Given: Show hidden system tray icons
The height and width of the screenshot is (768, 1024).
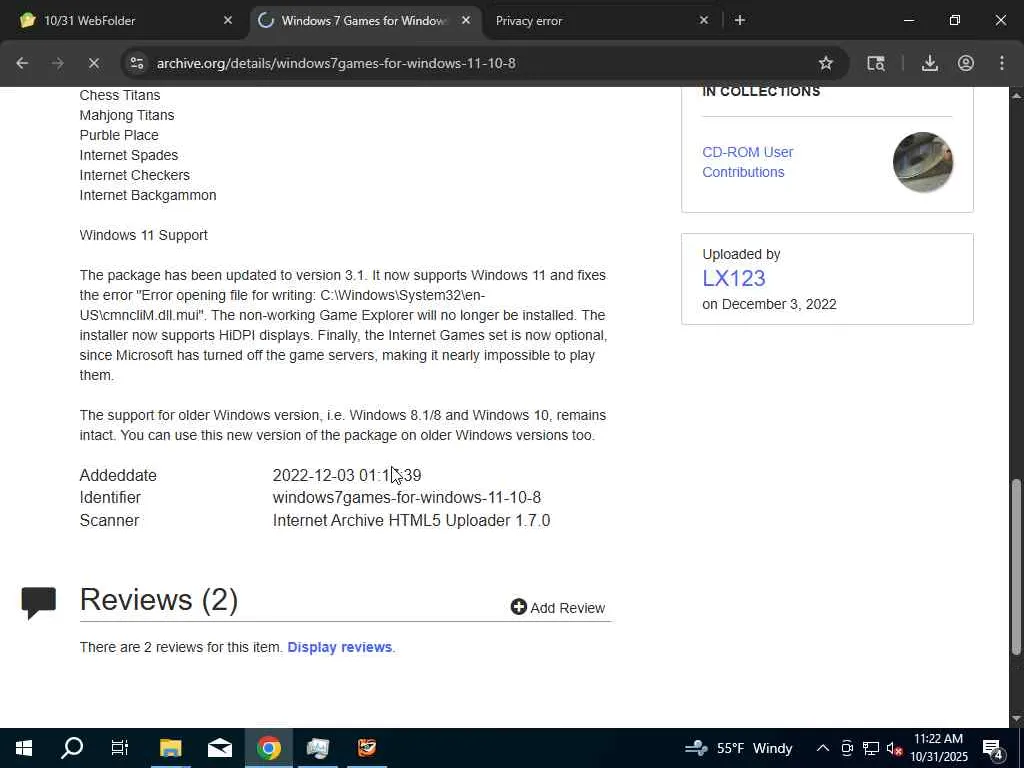Looking at the screenshot, I should pos(823,748).
